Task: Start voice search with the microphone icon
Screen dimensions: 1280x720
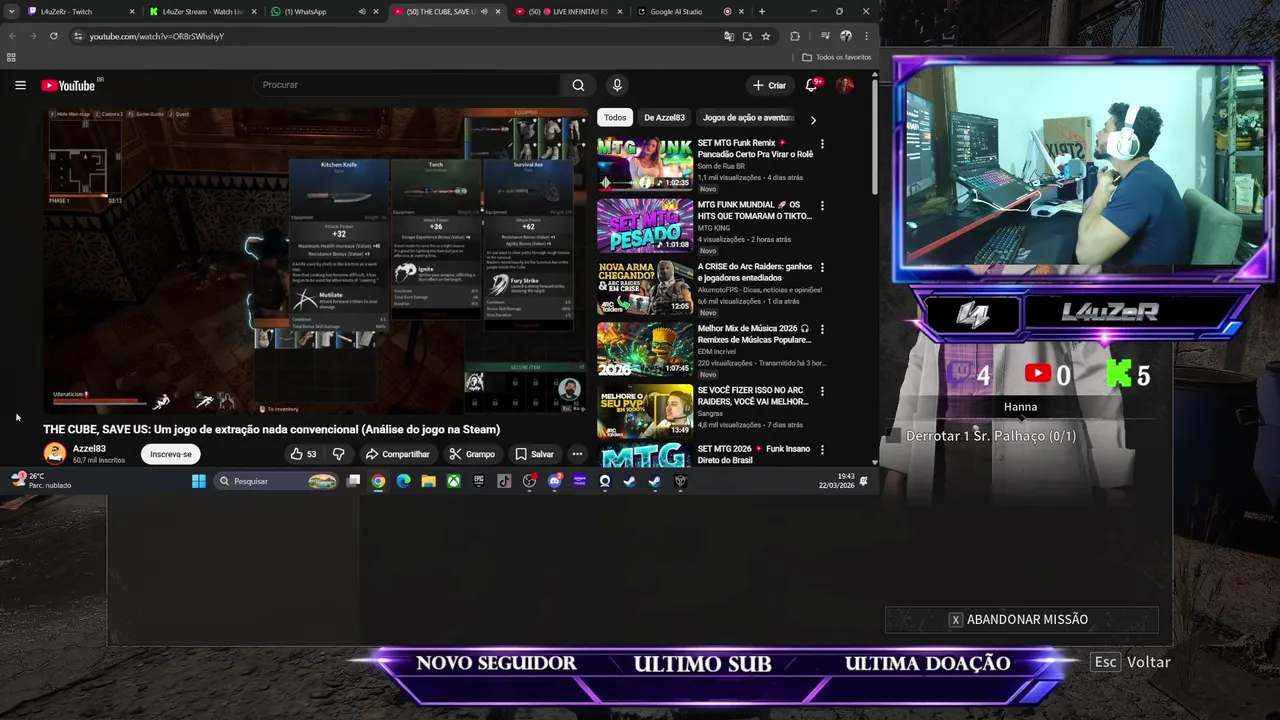Action: point(617,85)
